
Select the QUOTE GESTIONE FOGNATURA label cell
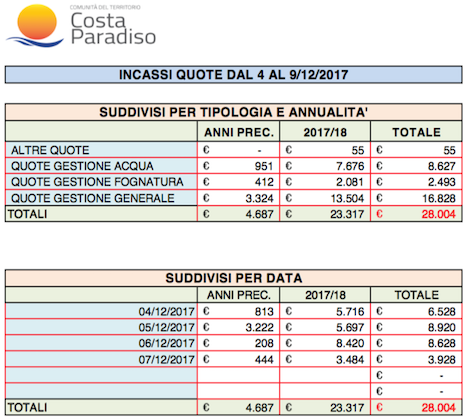coord(101,182)
